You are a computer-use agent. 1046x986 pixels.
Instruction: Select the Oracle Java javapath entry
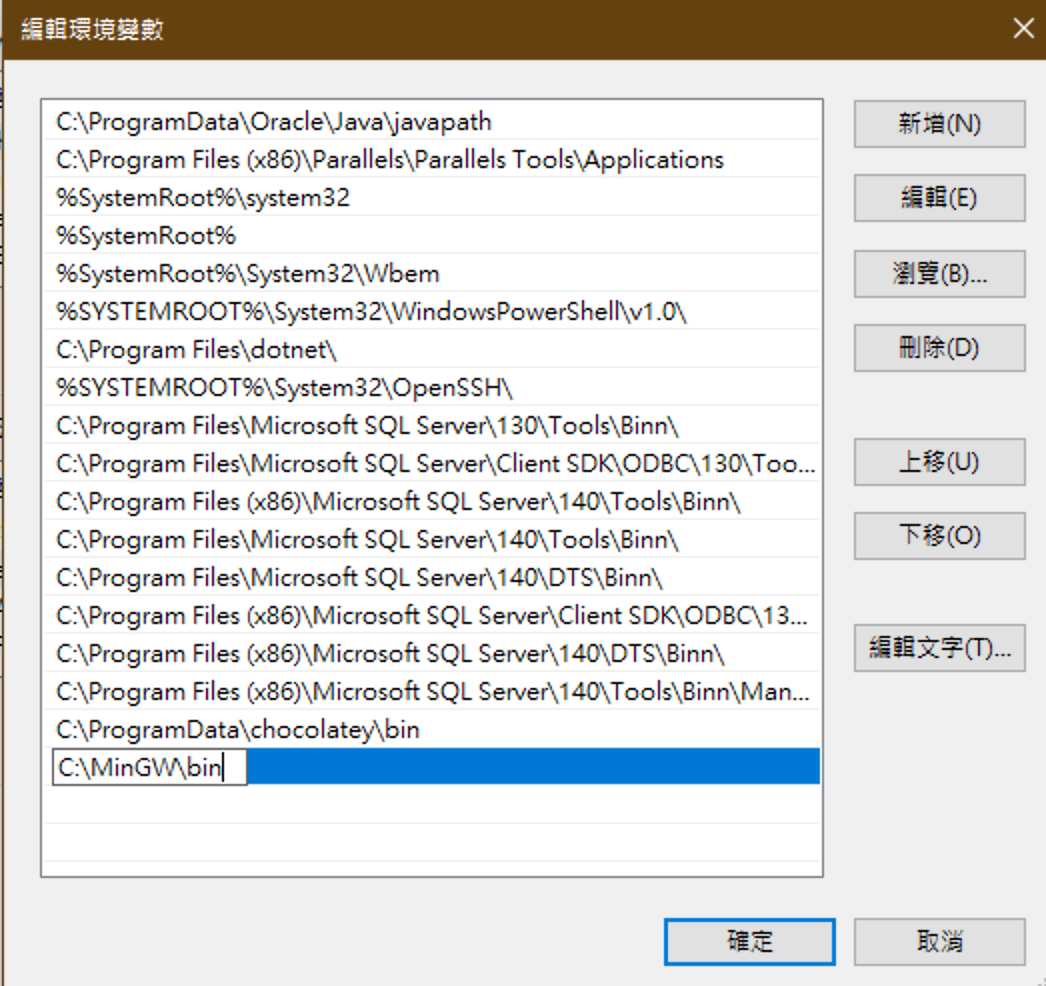pos(273,122)
